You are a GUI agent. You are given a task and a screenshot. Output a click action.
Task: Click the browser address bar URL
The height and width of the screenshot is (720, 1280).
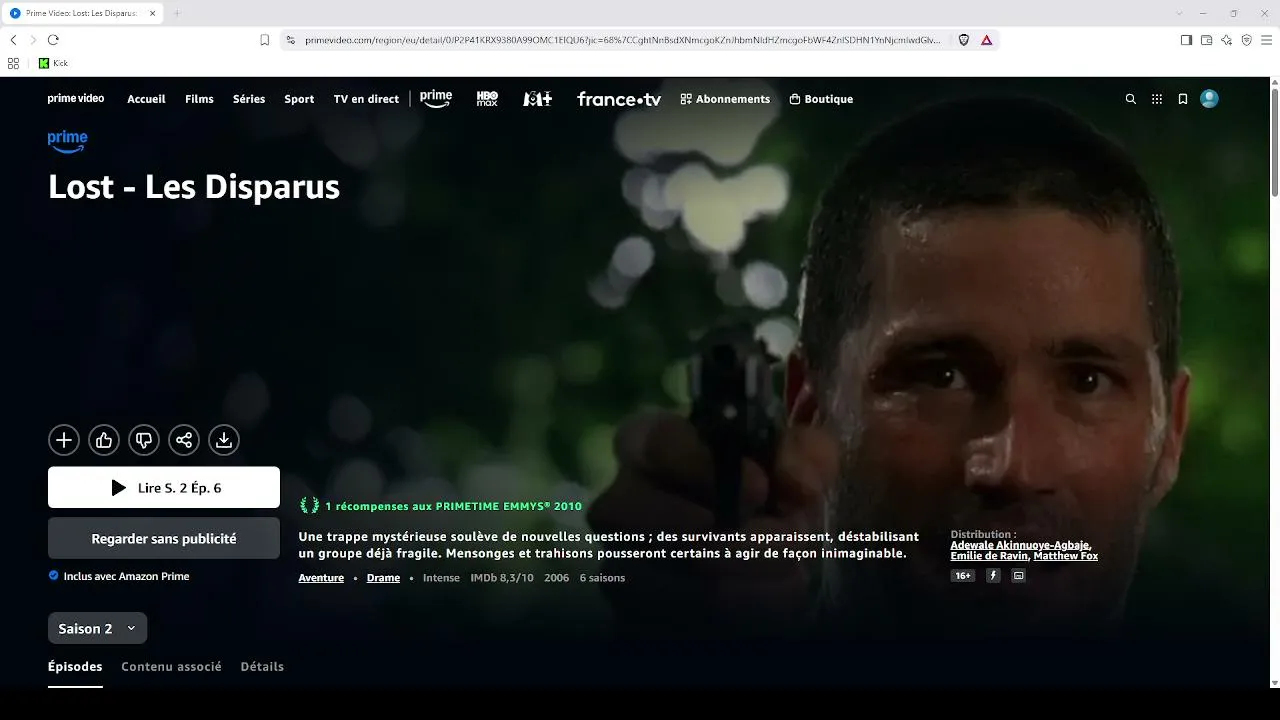click(x=622, y=40)
